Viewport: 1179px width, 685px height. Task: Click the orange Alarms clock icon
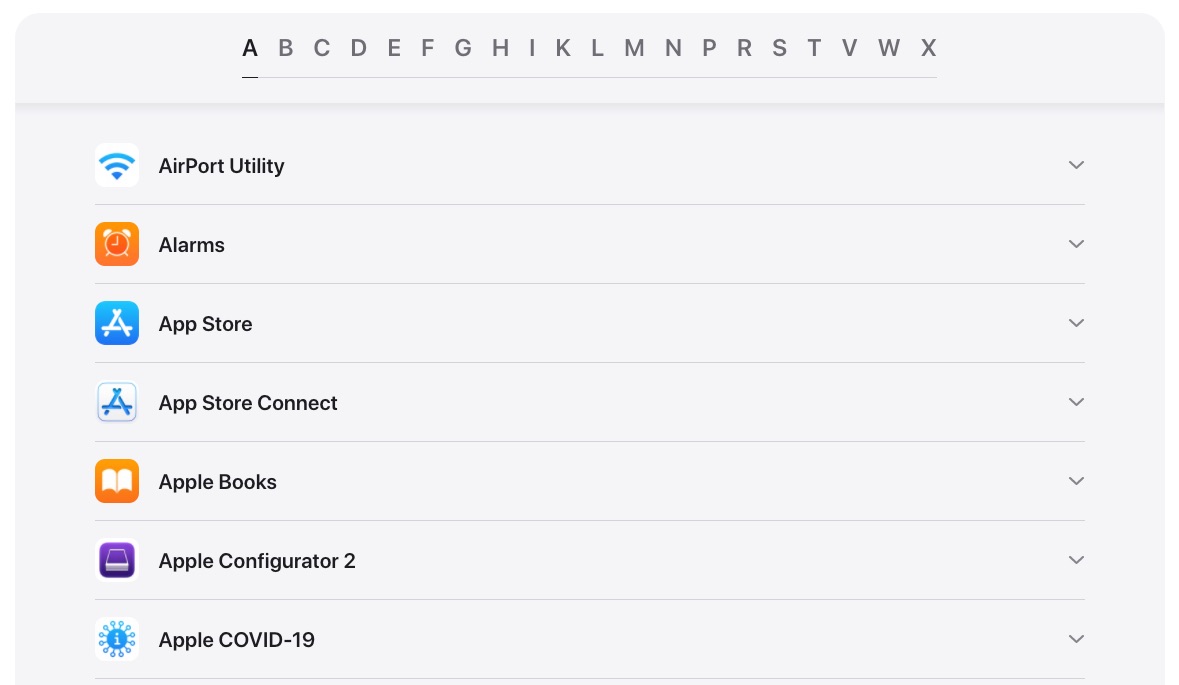[x=117, y=244]
